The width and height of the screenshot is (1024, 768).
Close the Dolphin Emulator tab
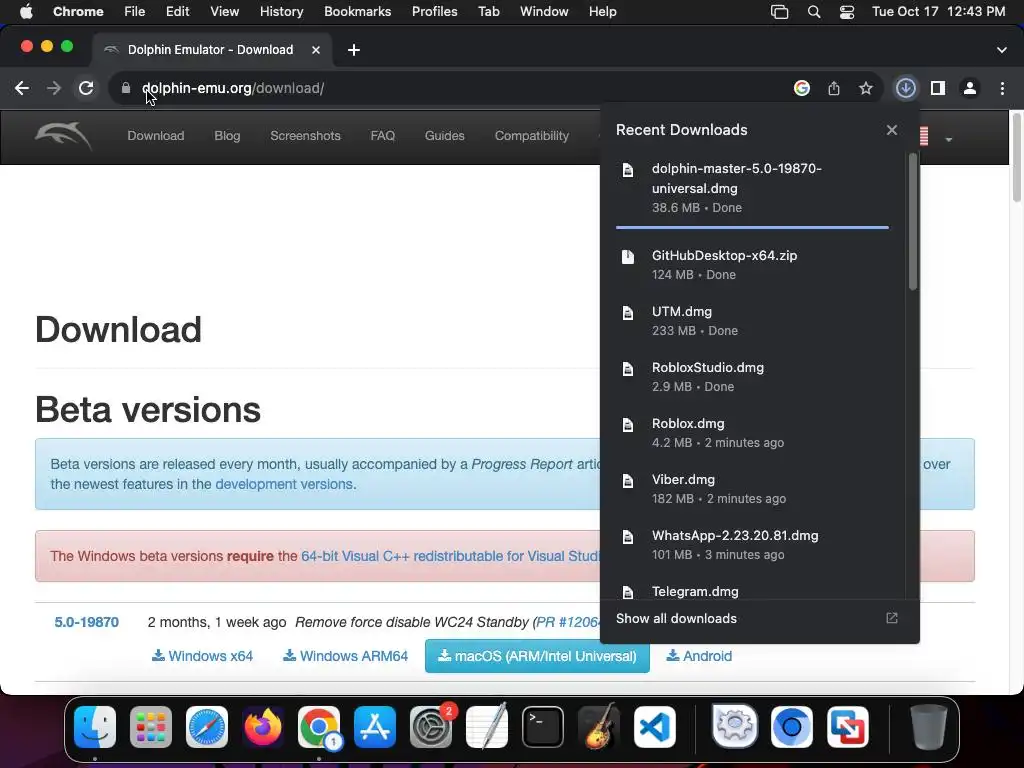(x=316, y=50)
